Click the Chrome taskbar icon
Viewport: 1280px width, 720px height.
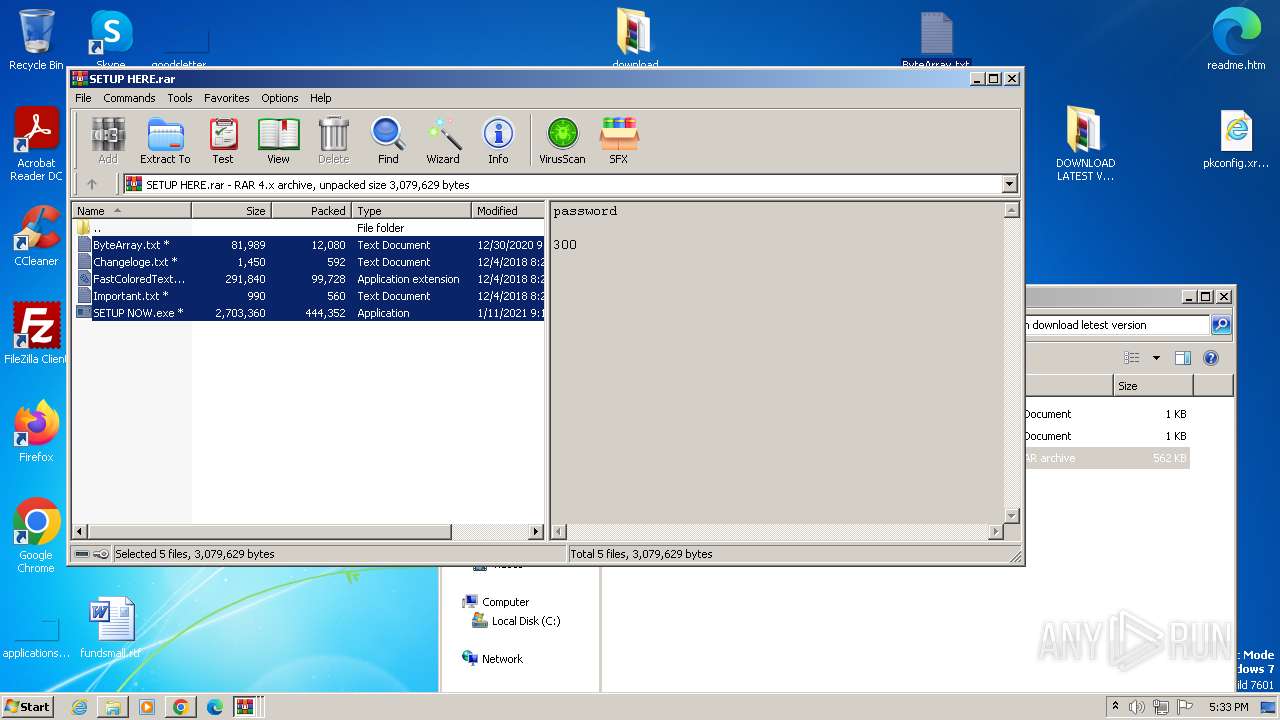click(180, 707)
